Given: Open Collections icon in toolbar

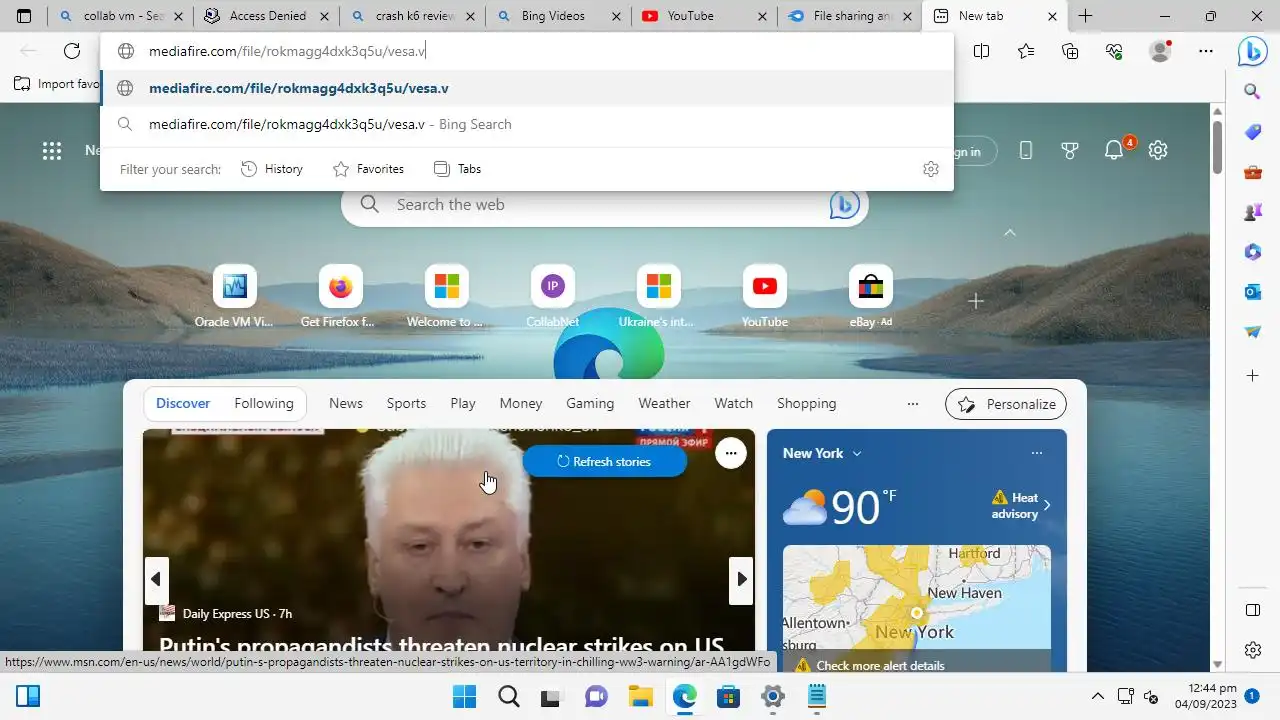Looking at the screenshot, I should [x=1070, y=51].
